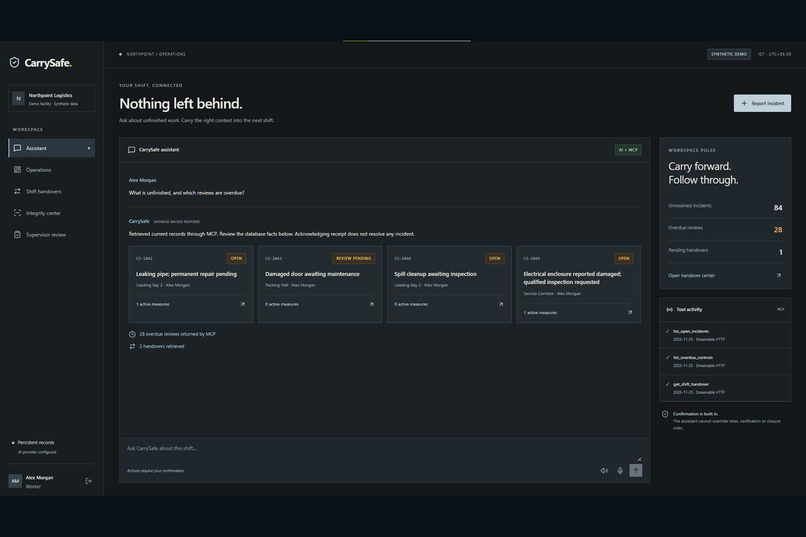The image size is (806, 537).
Task: Open the arrow icon on Damaged door card
Action: tap(372, 304)
